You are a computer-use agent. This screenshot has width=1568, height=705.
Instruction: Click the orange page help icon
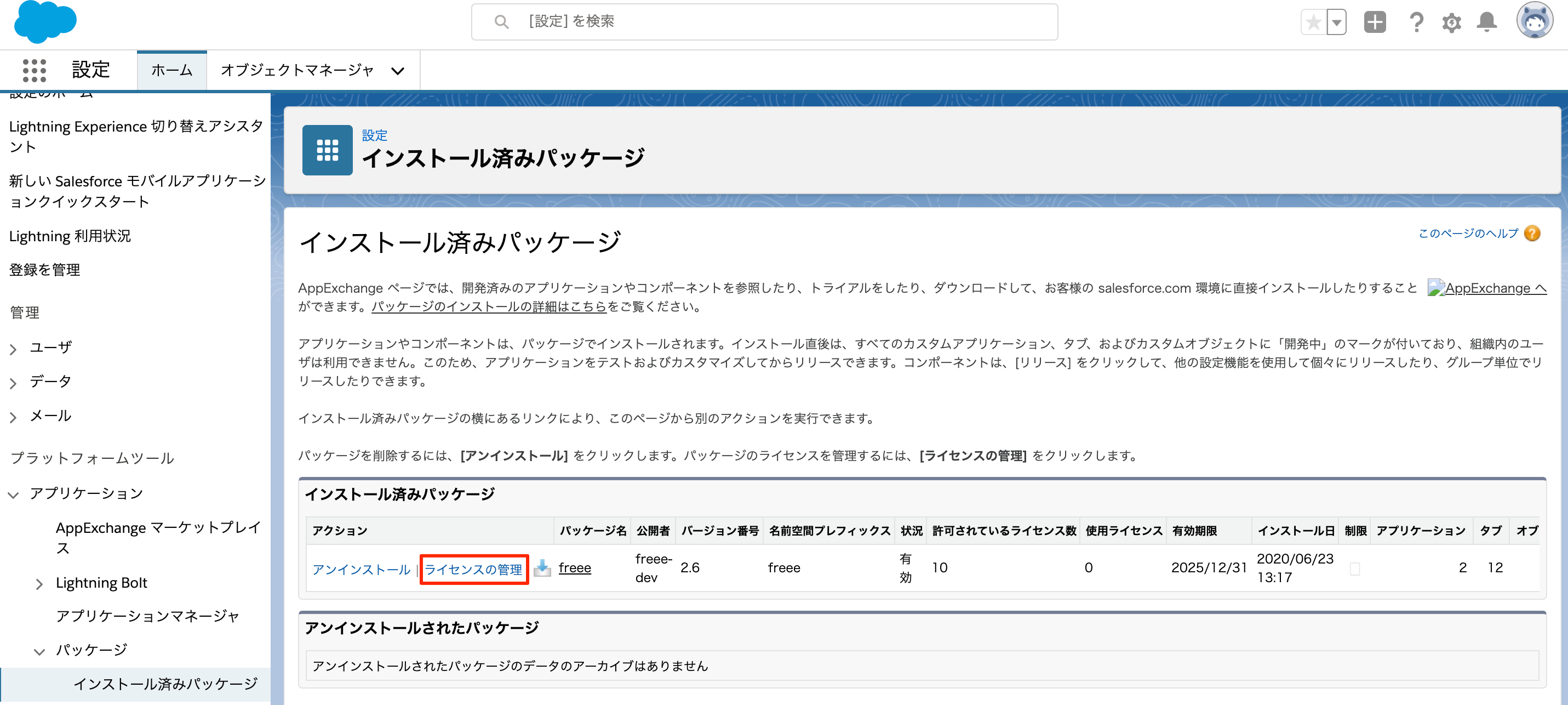coord(1532,234)
